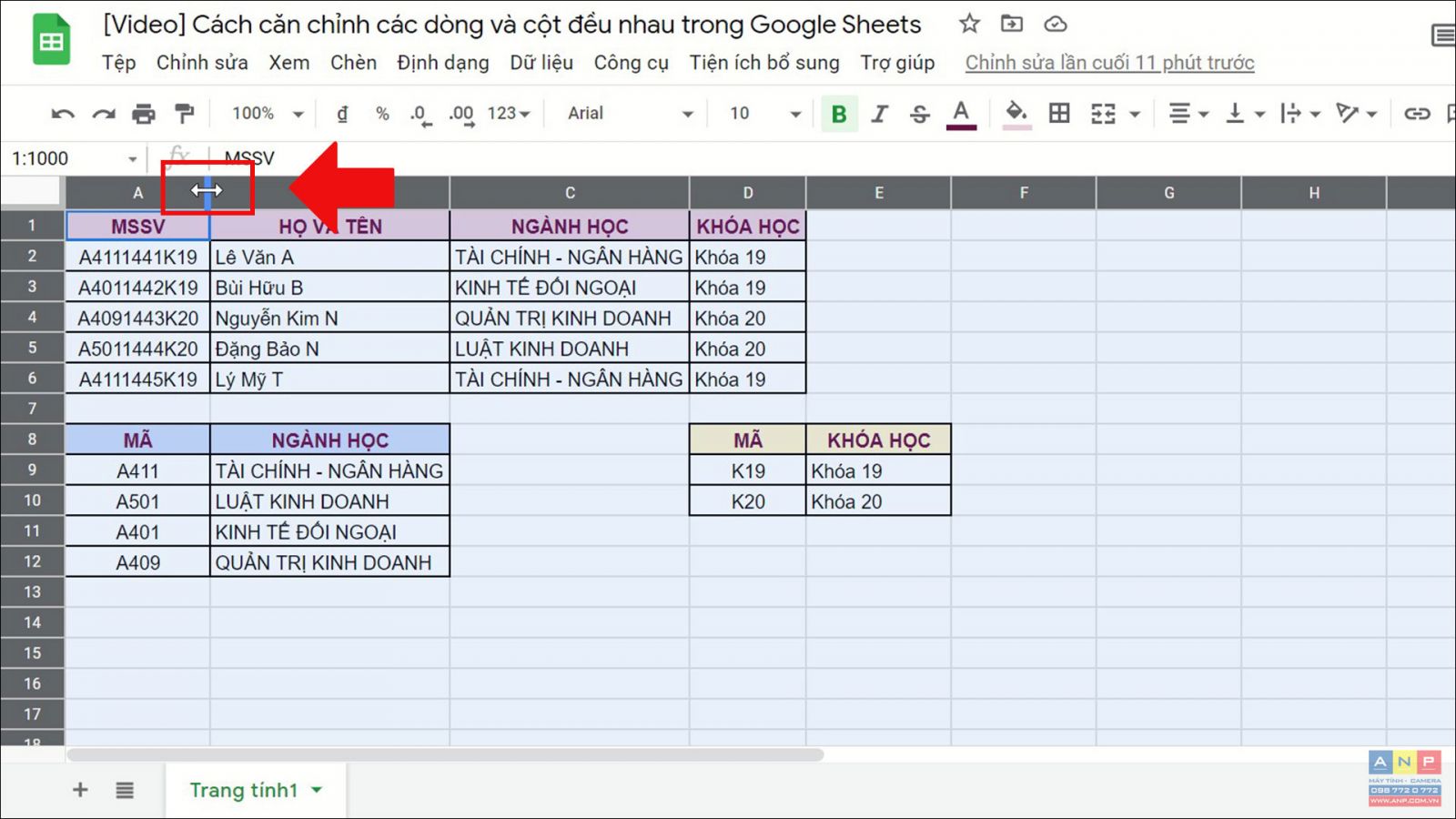Open the Google Sheets home icon
The height and width of the screenshot is (819, 1456).
(x=52, y=40)
